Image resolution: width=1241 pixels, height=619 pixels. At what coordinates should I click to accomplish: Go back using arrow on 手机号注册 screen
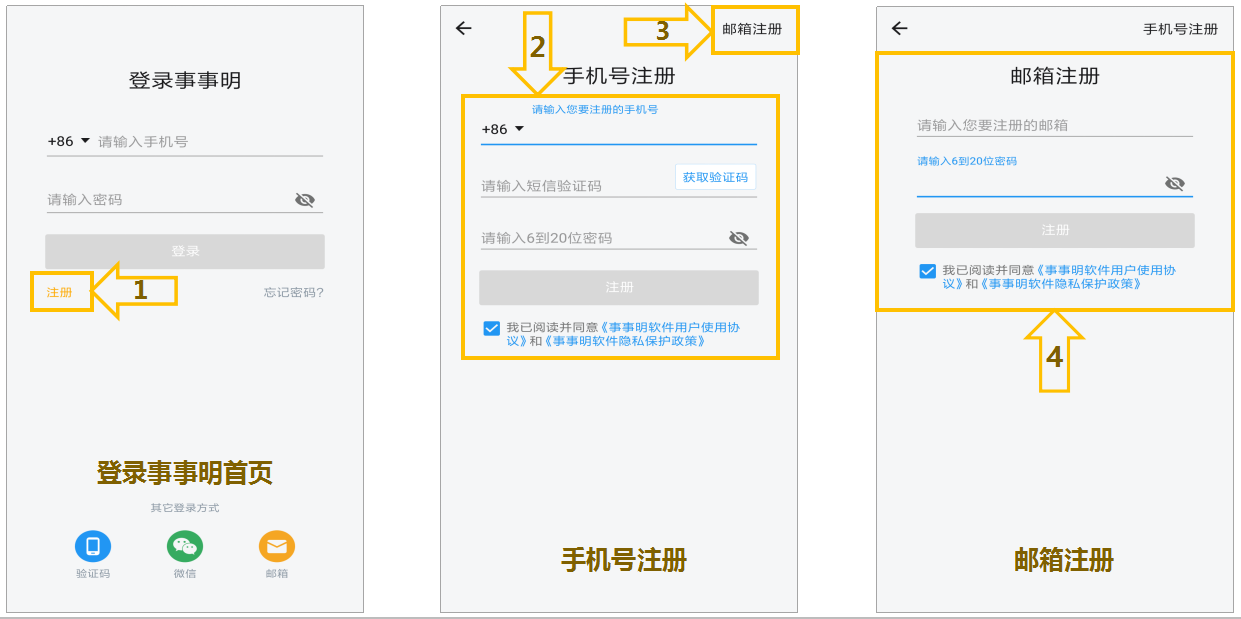[x=463, y=28]
